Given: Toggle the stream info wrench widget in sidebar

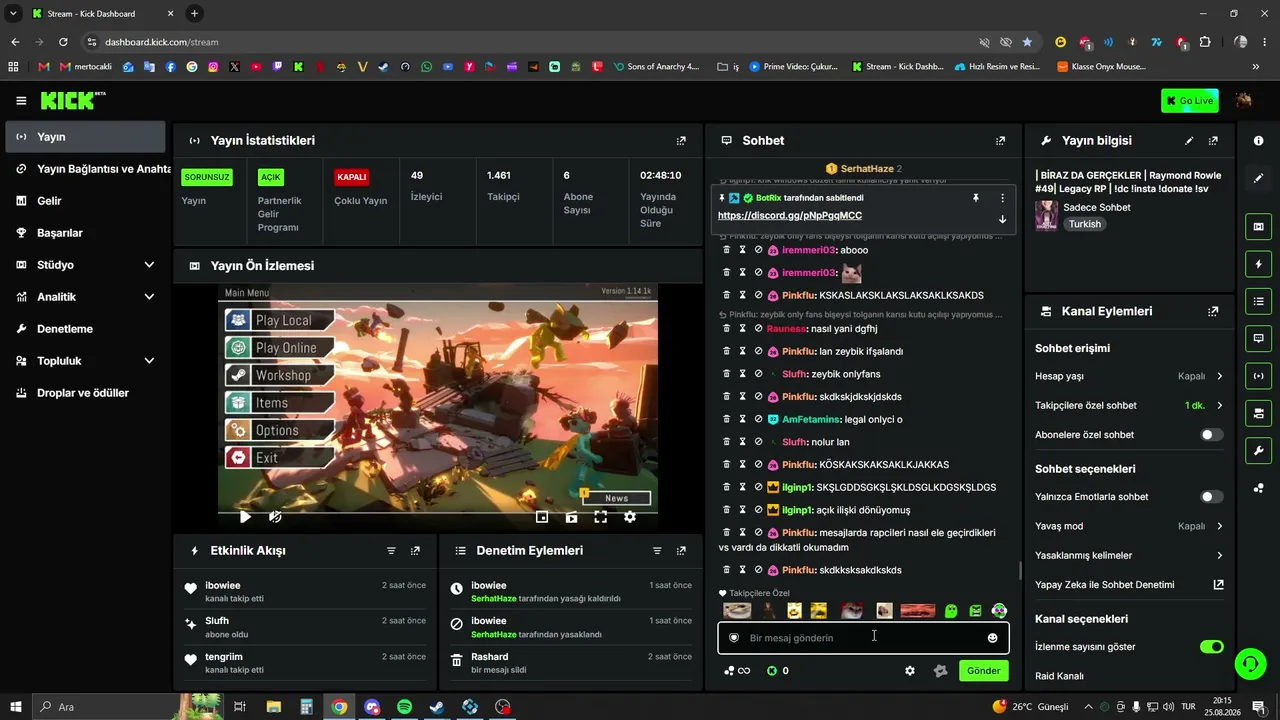Looking at the screenshot, I should pyautogui.click(x=1258, y=450).
